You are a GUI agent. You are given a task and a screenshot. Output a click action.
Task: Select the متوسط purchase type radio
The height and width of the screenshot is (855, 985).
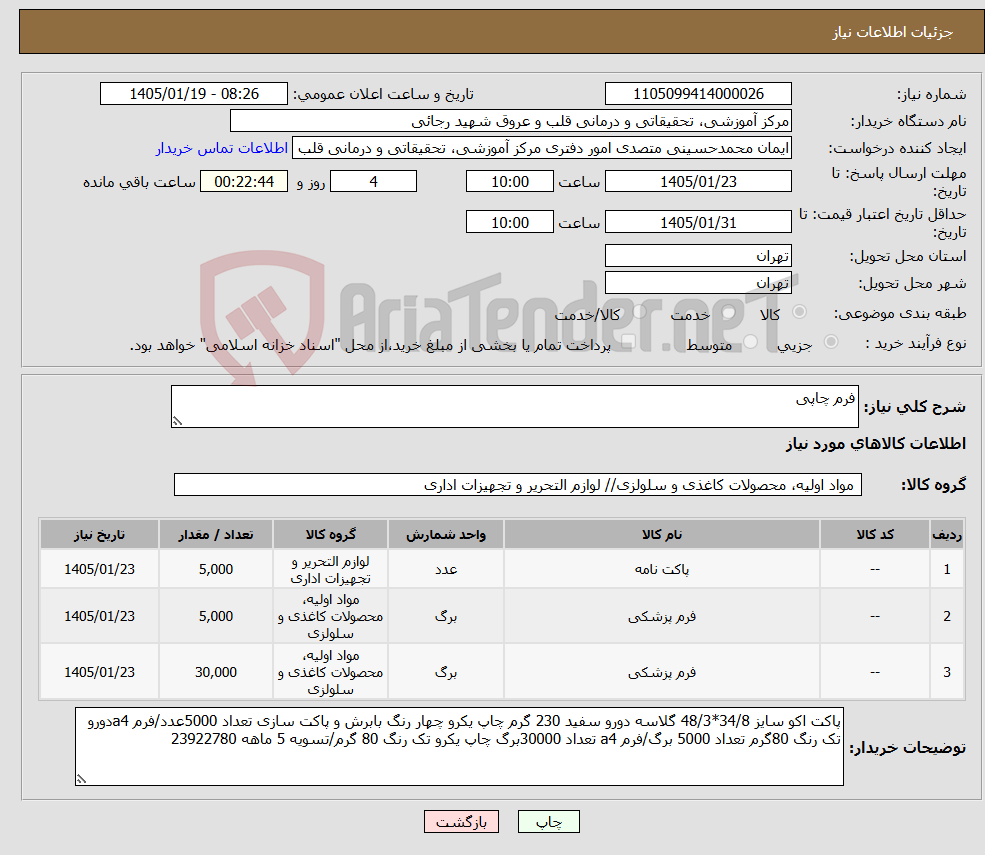(751, 342)
